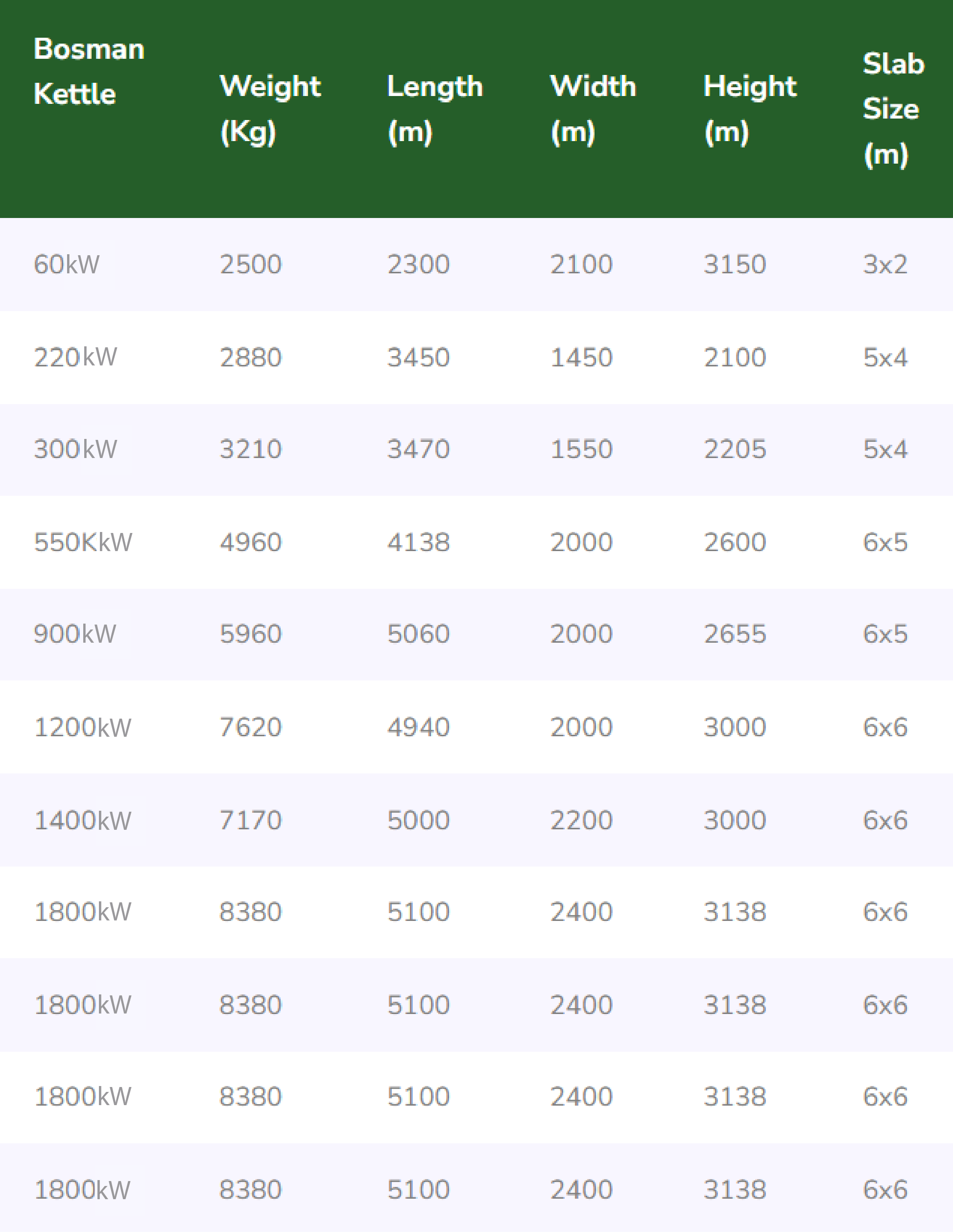The height and width of the screenshot is (1232, 953).
Task: Select the 900kW kettle row label
Action: click(x=75, y=634)
